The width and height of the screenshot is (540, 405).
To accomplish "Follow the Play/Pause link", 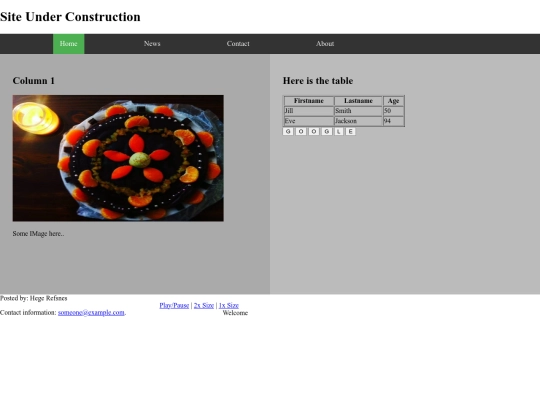I will coord(174,305).
